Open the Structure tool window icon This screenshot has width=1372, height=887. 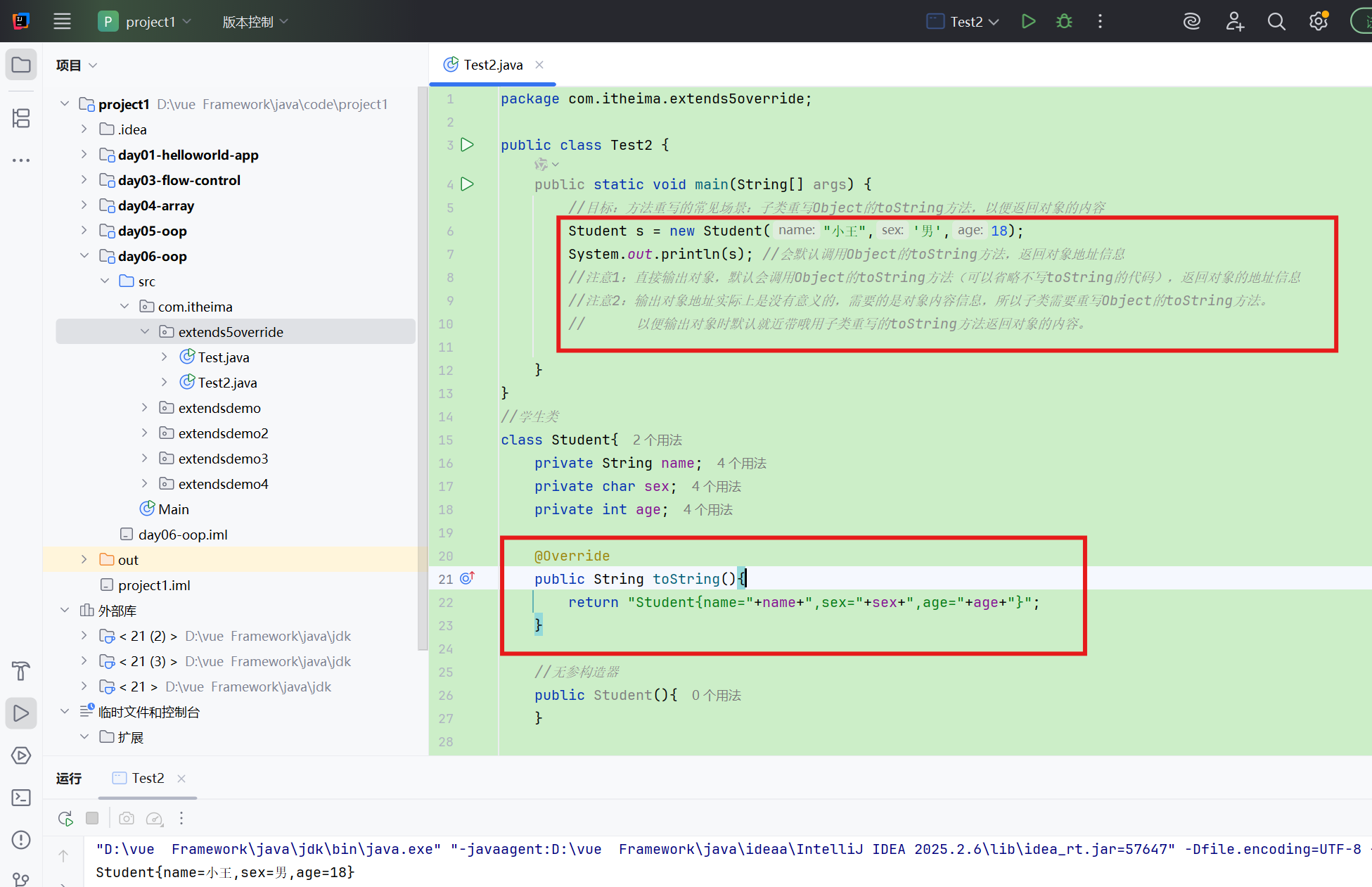click(x=21, y=118)
